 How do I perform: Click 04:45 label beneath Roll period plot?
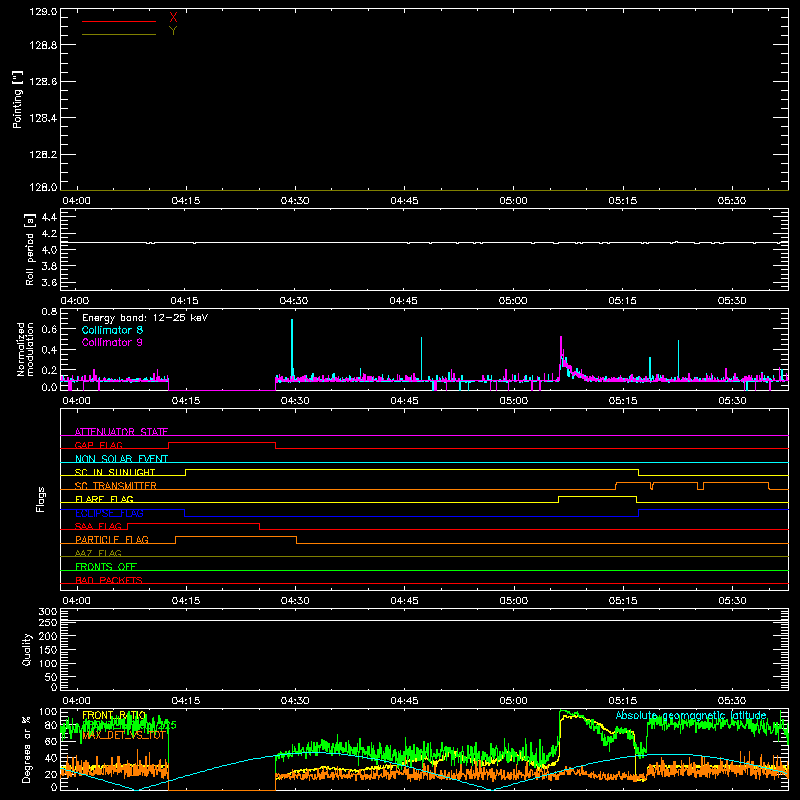[404, 301]
